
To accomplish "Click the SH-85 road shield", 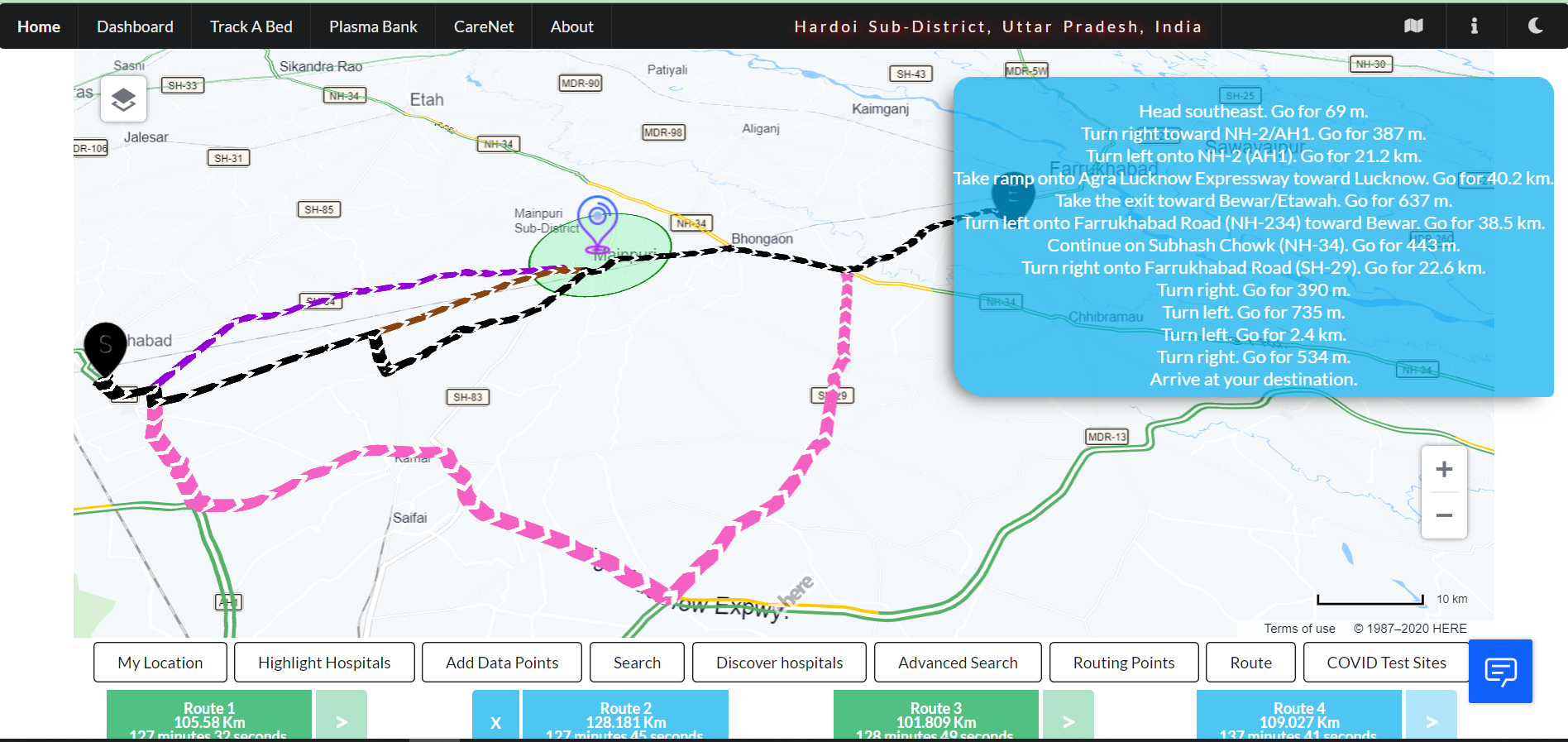I will tap(318, 209).
